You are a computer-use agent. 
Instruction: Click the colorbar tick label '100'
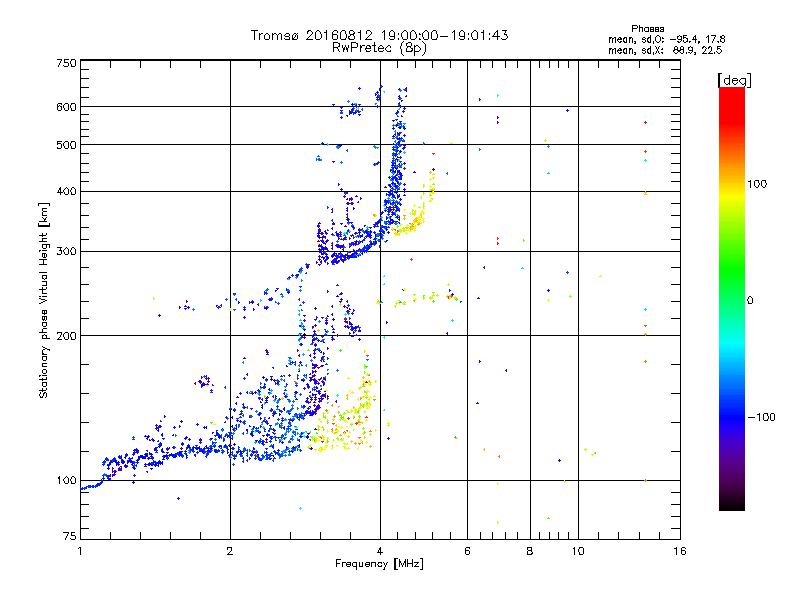point(757,184)
